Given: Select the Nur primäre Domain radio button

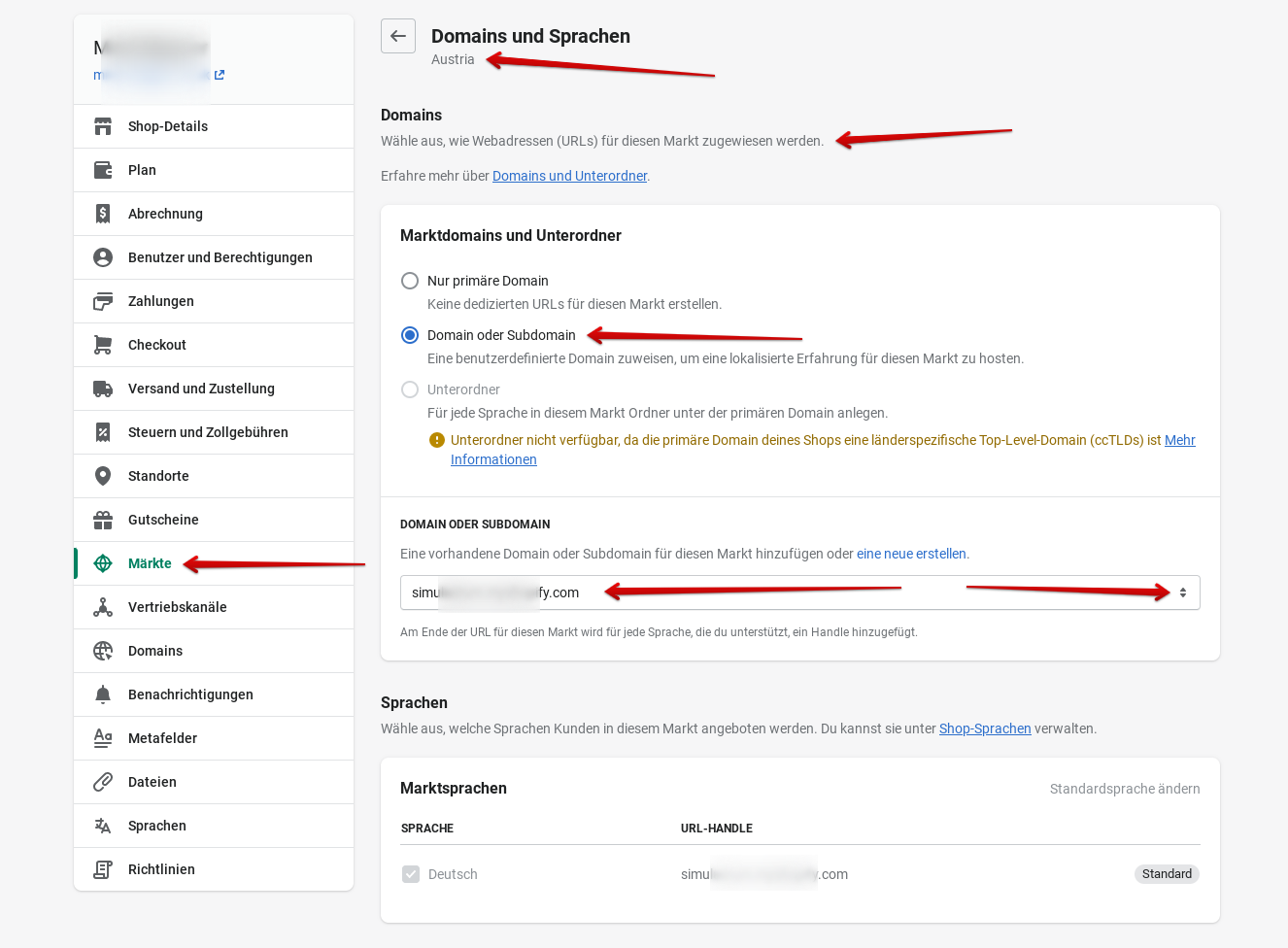Looking at the screenshot, I should coord(410,281).
